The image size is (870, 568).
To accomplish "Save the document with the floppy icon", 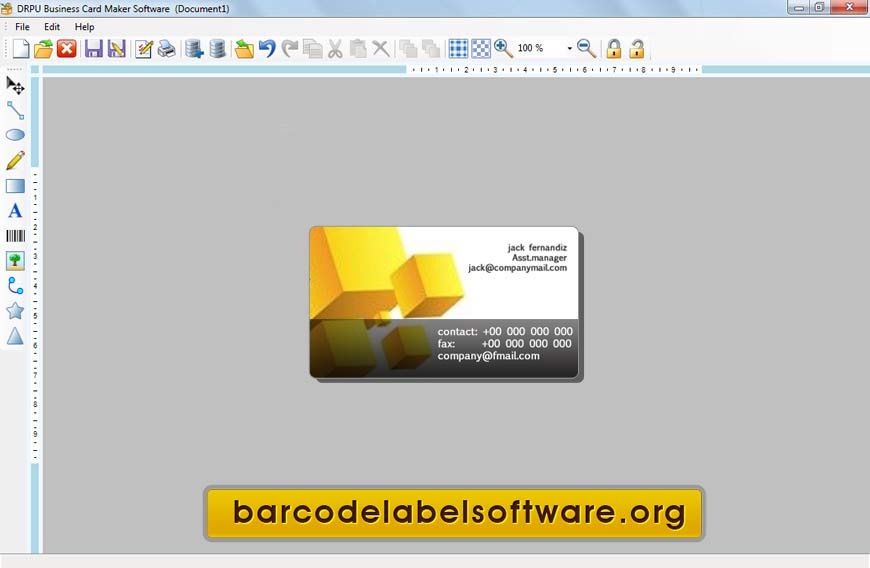I will coord(93,49).
